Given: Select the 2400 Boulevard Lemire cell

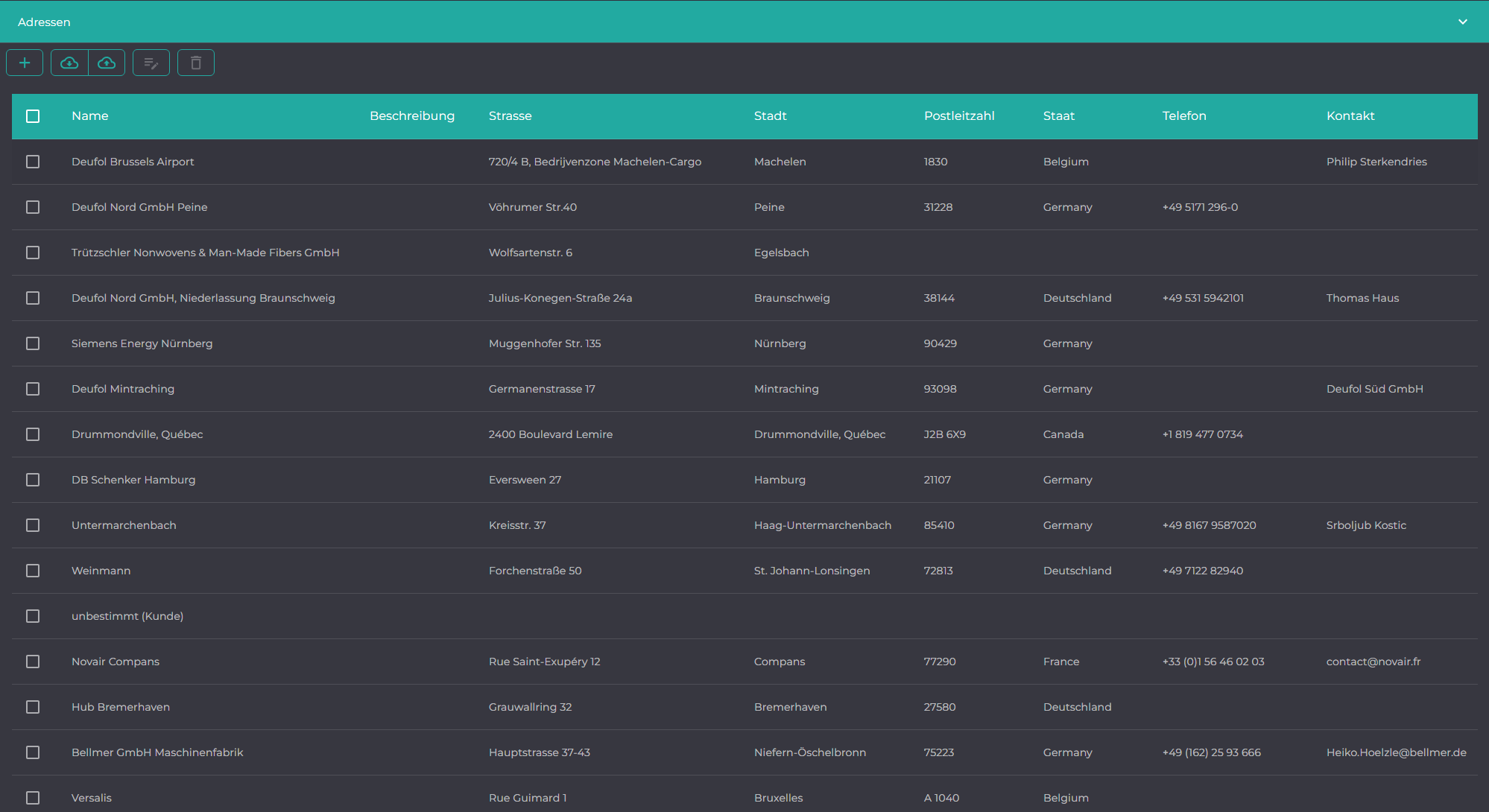Looking at the screenshot, I should point(551,434).
